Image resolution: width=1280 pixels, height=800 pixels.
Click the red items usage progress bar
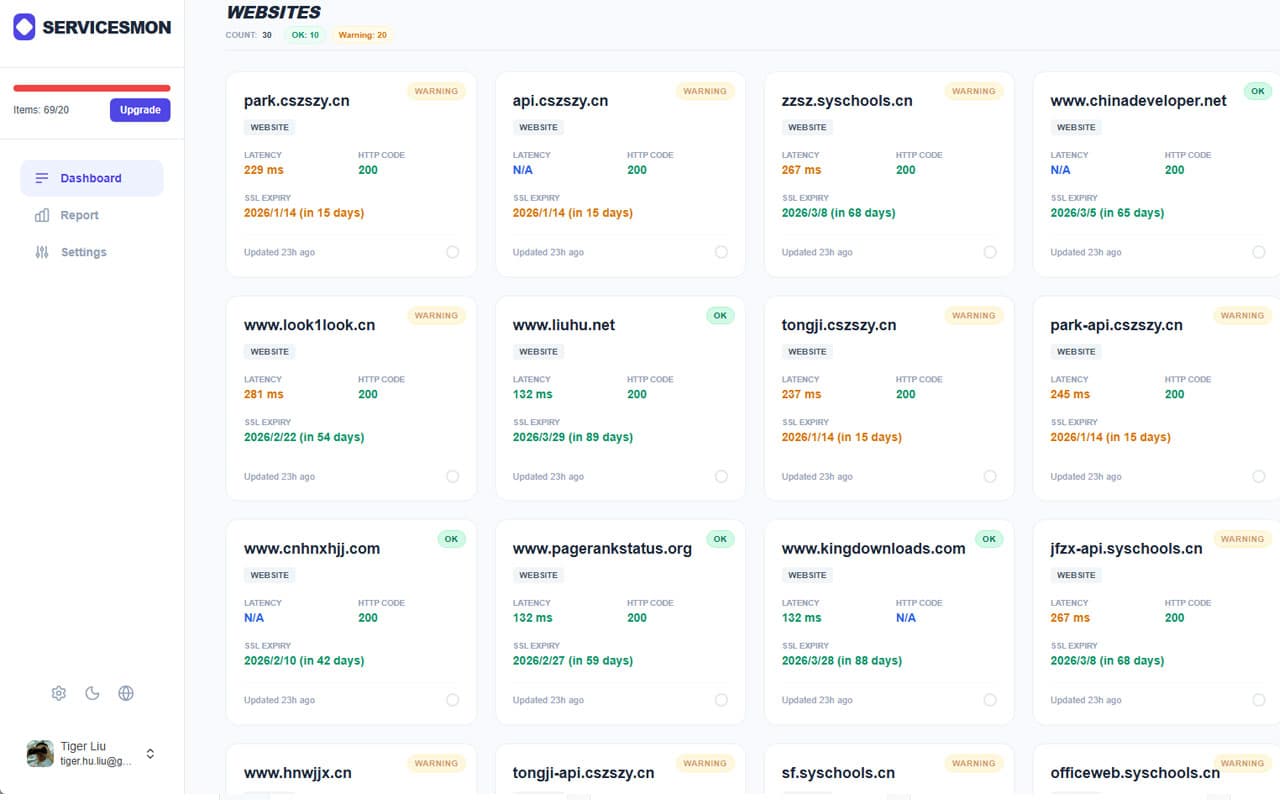(x=92, y=88)
